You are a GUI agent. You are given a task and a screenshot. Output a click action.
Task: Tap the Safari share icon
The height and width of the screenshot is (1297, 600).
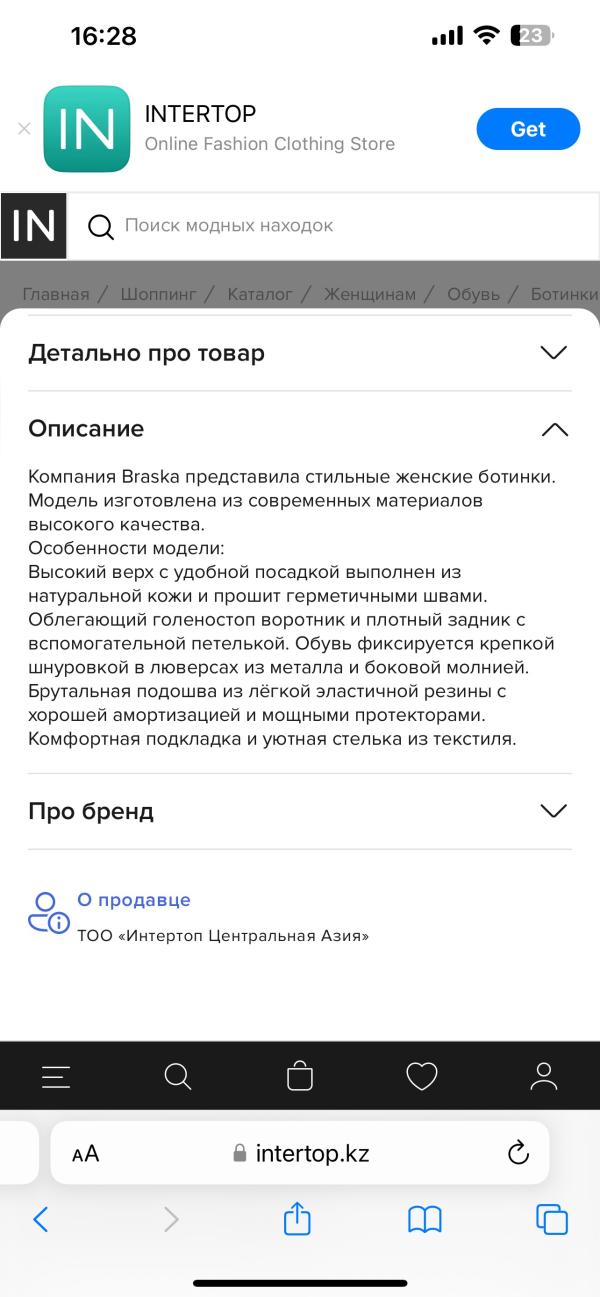[x=298, y=1219]
